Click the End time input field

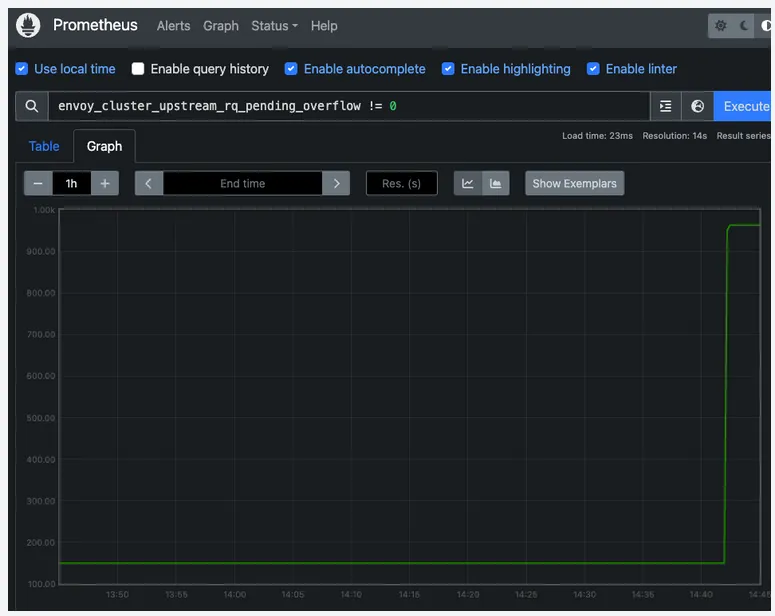pyautogui.click(x=243, y=183)
